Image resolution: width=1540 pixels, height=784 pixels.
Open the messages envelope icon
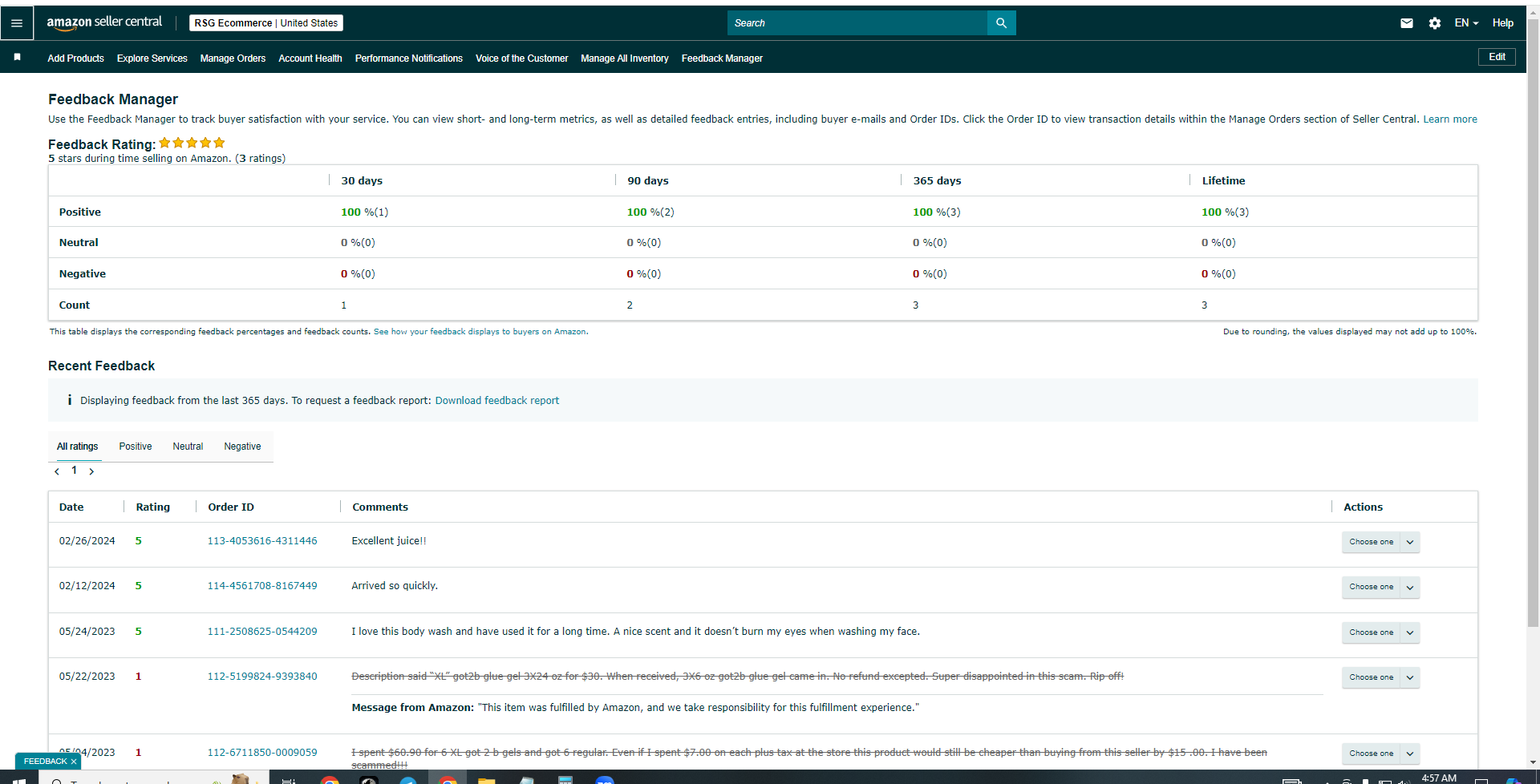(1407, 23)
